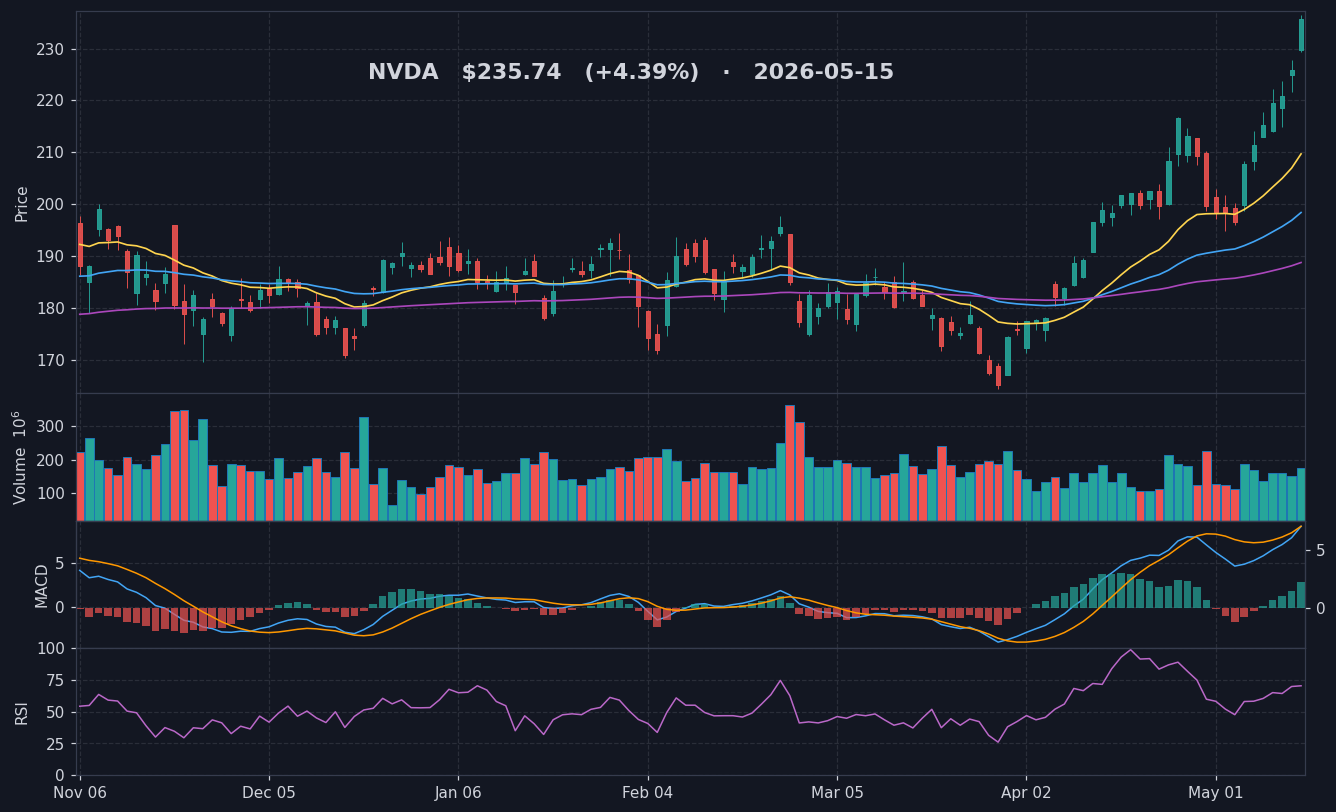Click the 200 volume tick label
The image size is (1336, 812).
point(51,461)
